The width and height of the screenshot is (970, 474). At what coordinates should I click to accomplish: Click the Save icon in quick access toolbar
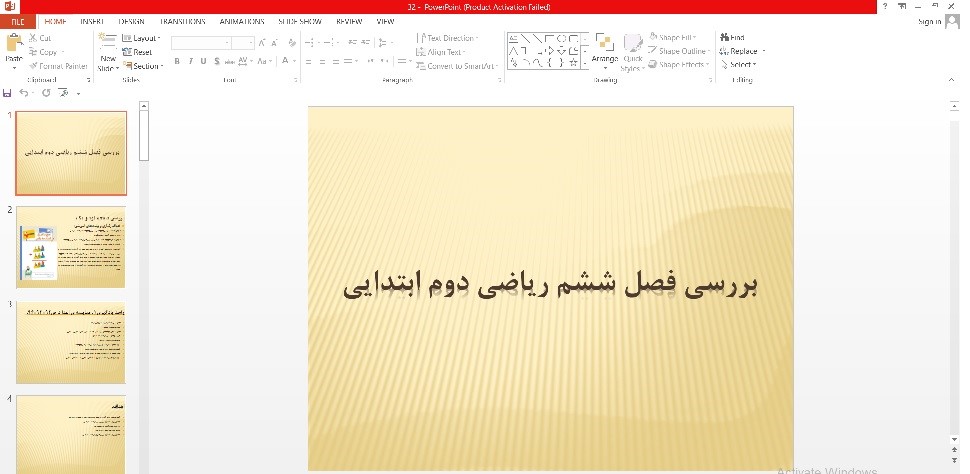click(x=9, y=93)
